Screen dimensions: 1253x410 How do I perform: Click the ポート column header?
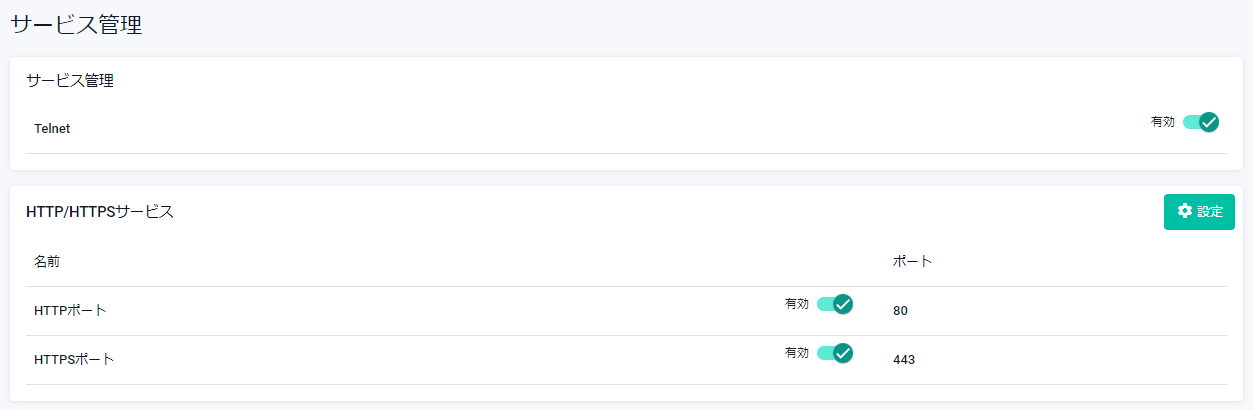(912, 262)
